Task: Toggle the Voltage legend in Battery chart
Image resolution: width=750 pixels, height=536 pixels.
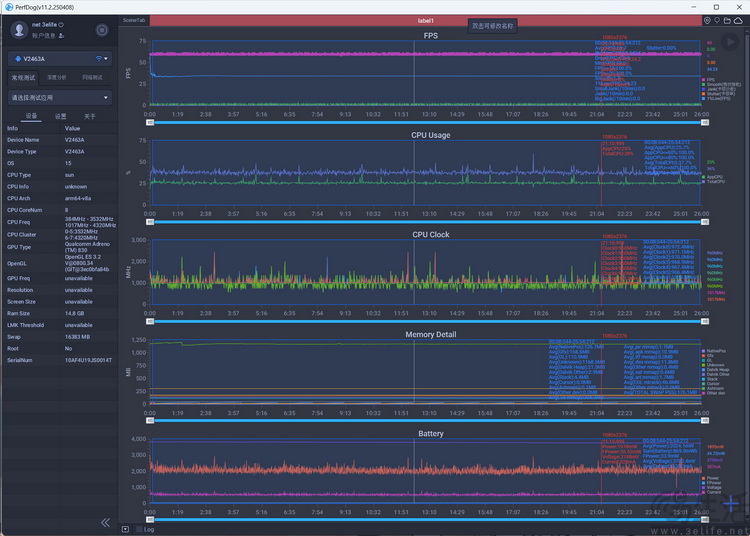Action: pyautogui.click(x=711, y=488)
